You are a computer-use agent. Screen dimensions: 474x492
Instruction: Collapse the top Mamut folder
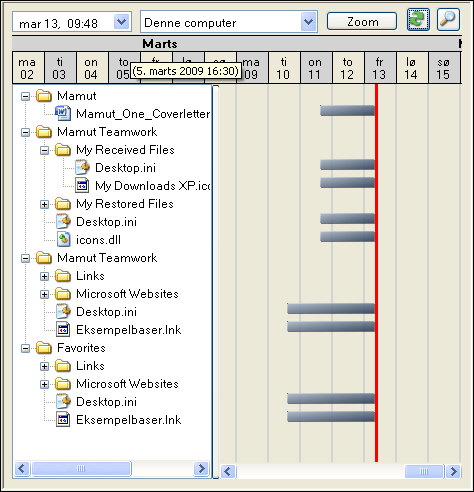[x=25, y=96]
